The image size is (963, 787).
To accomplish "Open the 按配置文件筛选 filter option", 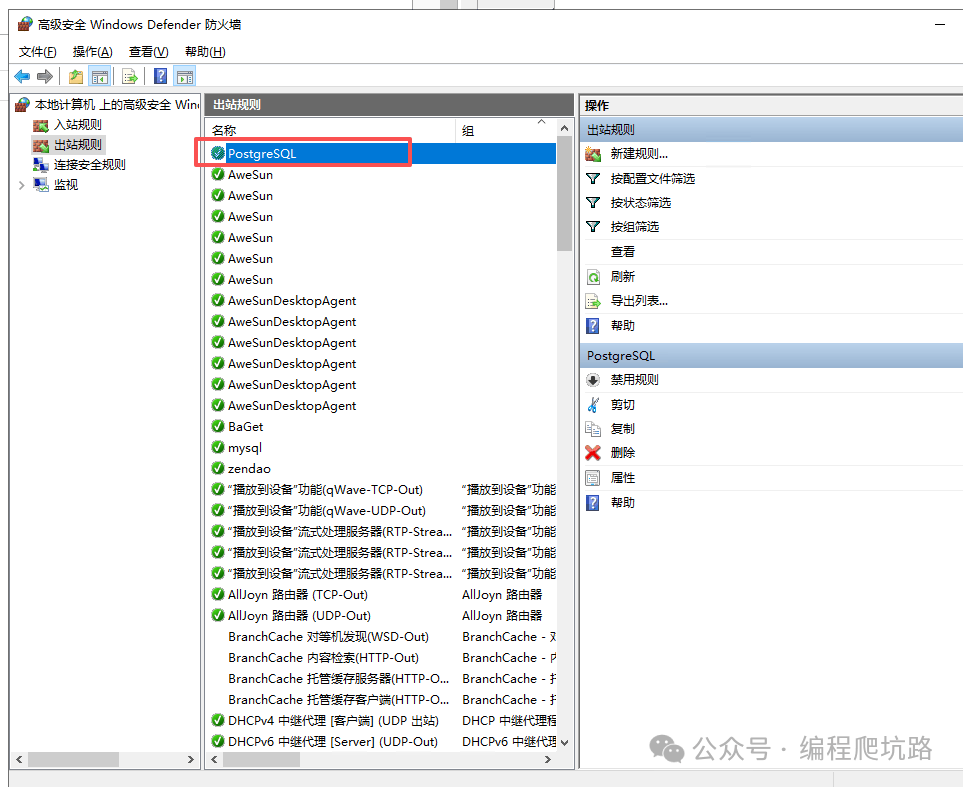I will [653, 179].
